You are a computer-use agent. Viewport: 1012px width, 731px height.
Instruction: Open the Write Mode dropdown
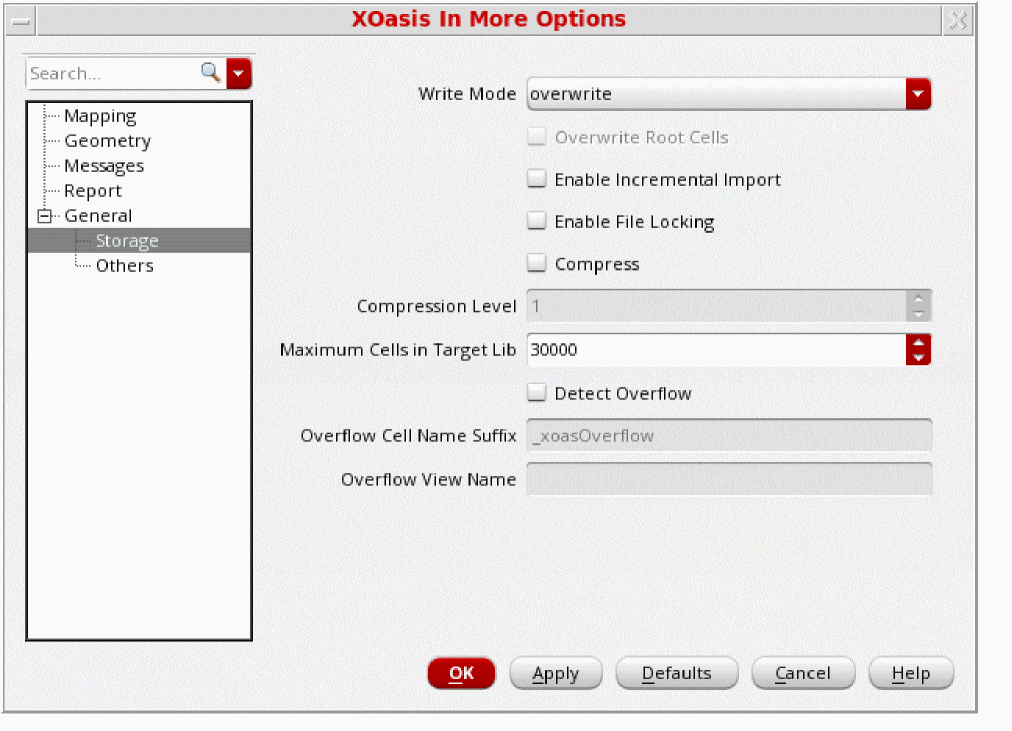(918, 94)
